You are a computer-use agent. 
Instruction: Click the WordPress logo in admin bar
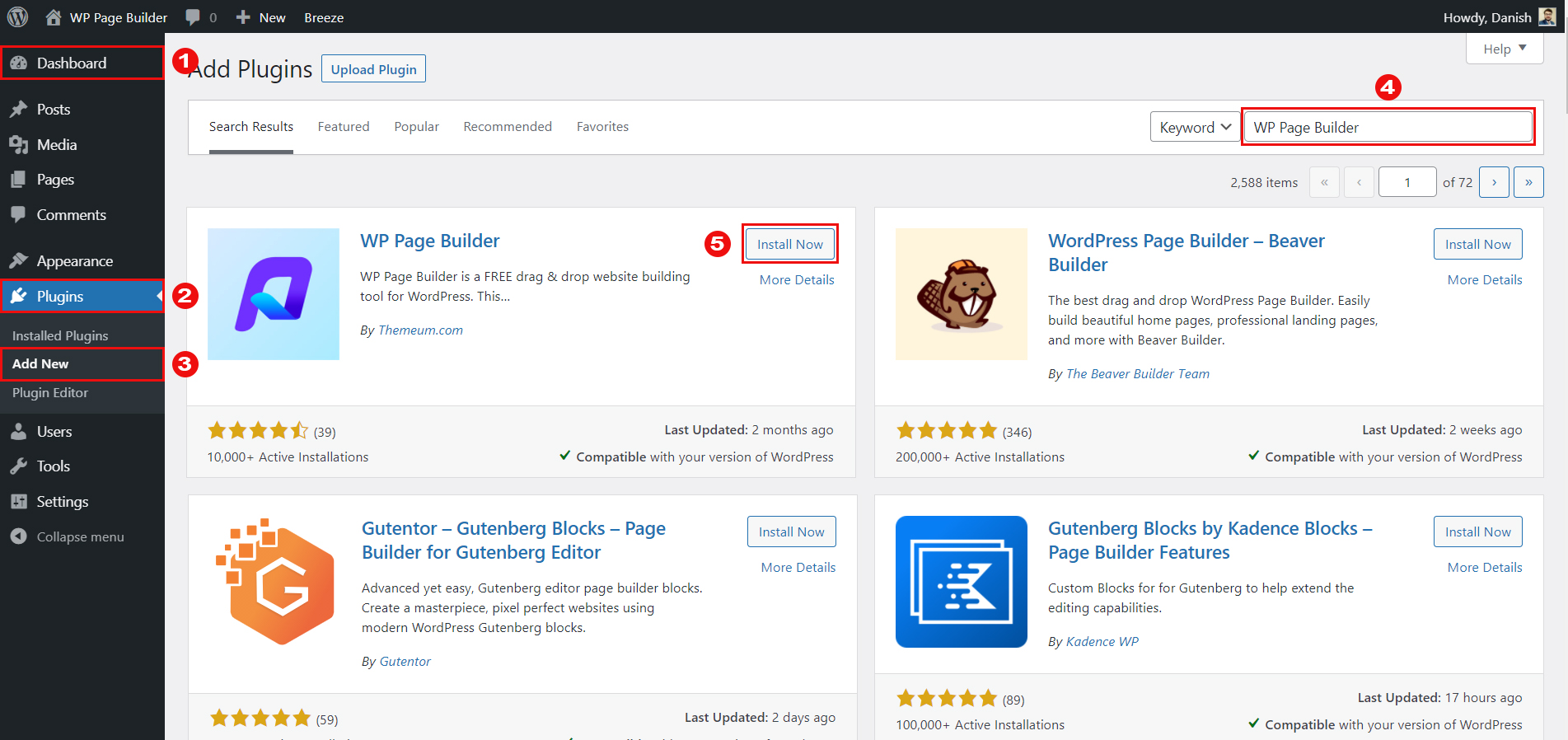tap(17, 16)
